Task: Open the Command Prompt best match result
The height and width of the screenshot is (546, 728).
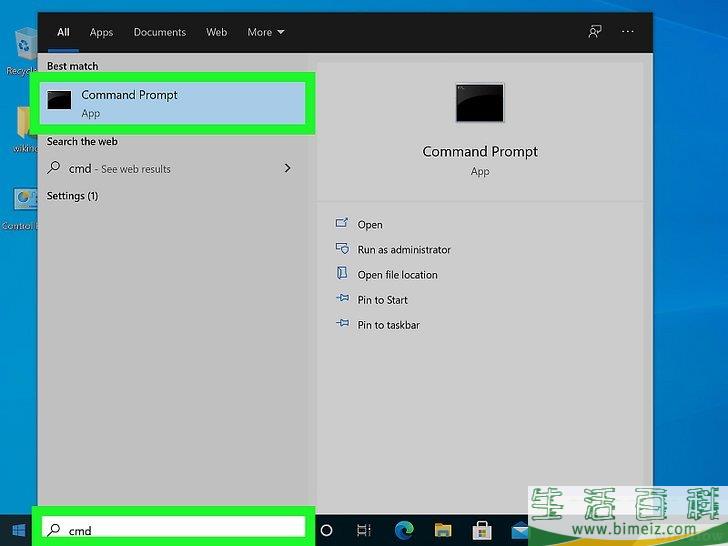Action: 172,103
